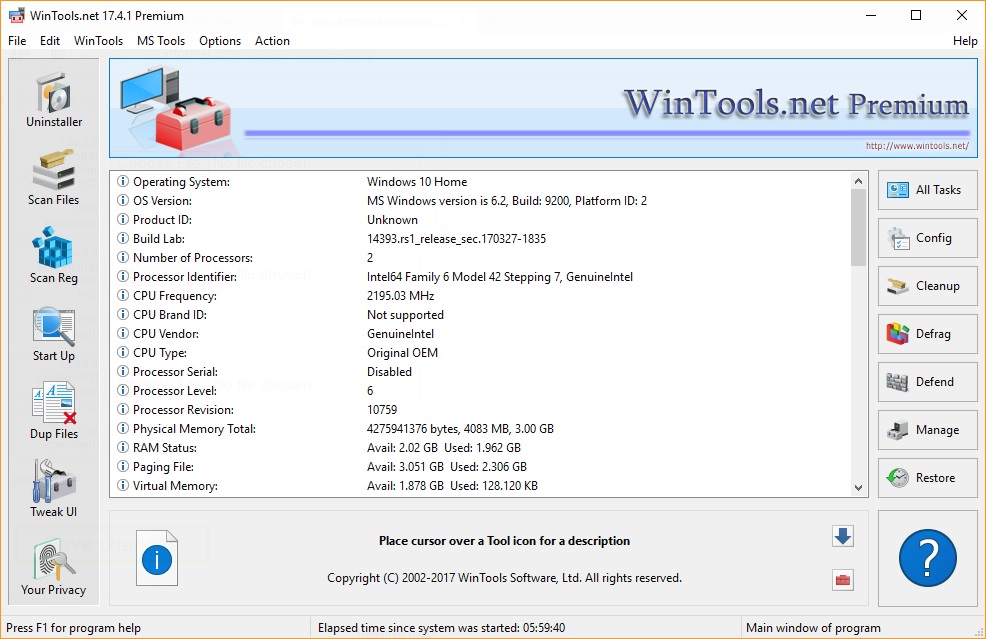Open the Uninstaller tool
986x639 pixels.
pyautogui.click(x=54, y=101)
